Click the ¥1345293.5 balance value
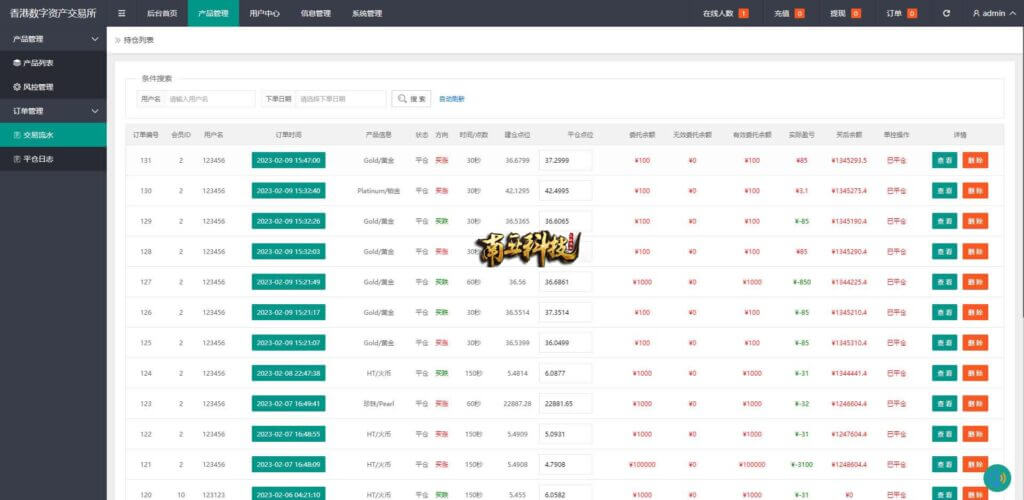Image resolution: width=1024 pixels, height=500 pixels. [848, 160]
